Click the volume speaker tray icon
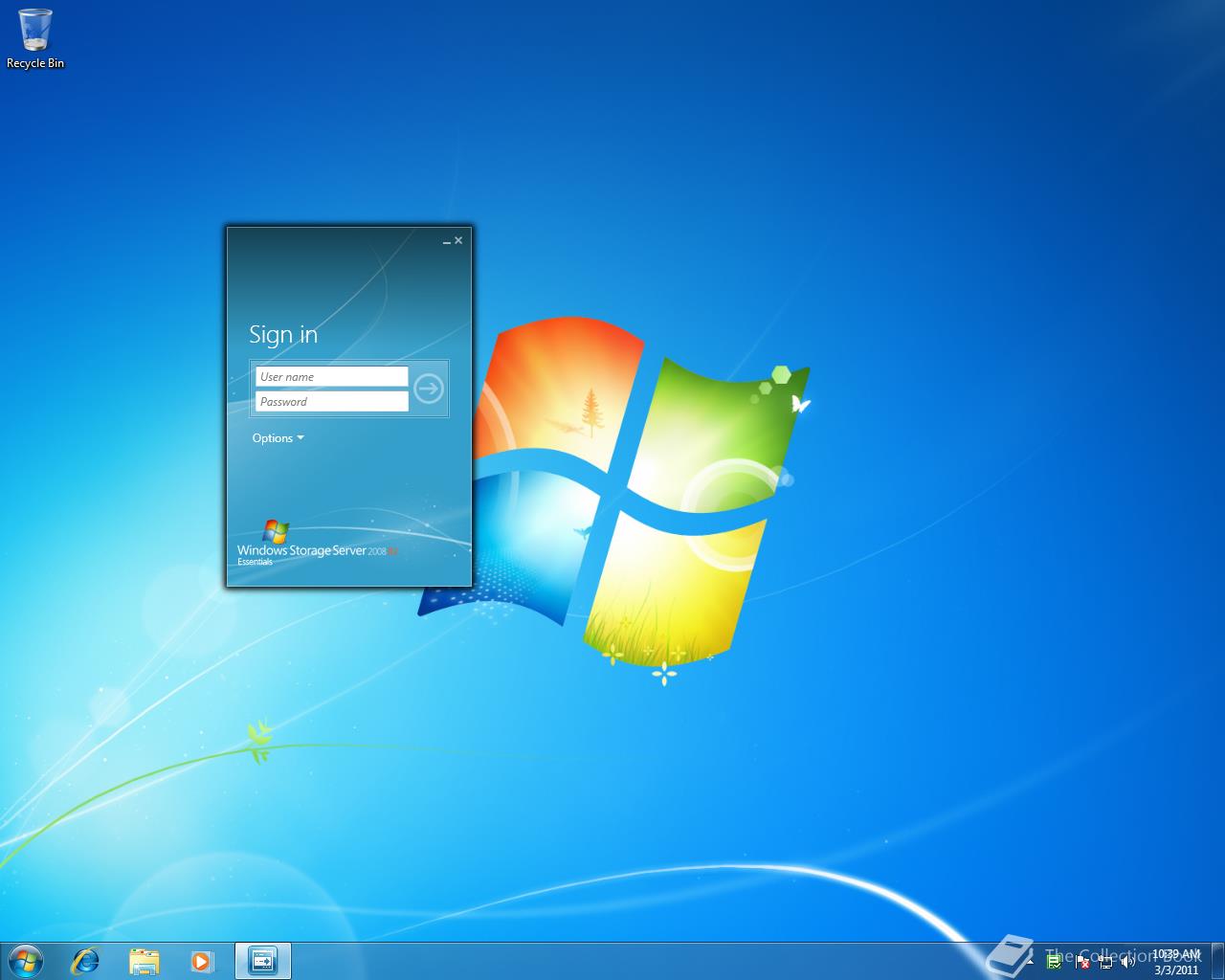Viewport: 1225px width, 980px height. point(1127,962)
